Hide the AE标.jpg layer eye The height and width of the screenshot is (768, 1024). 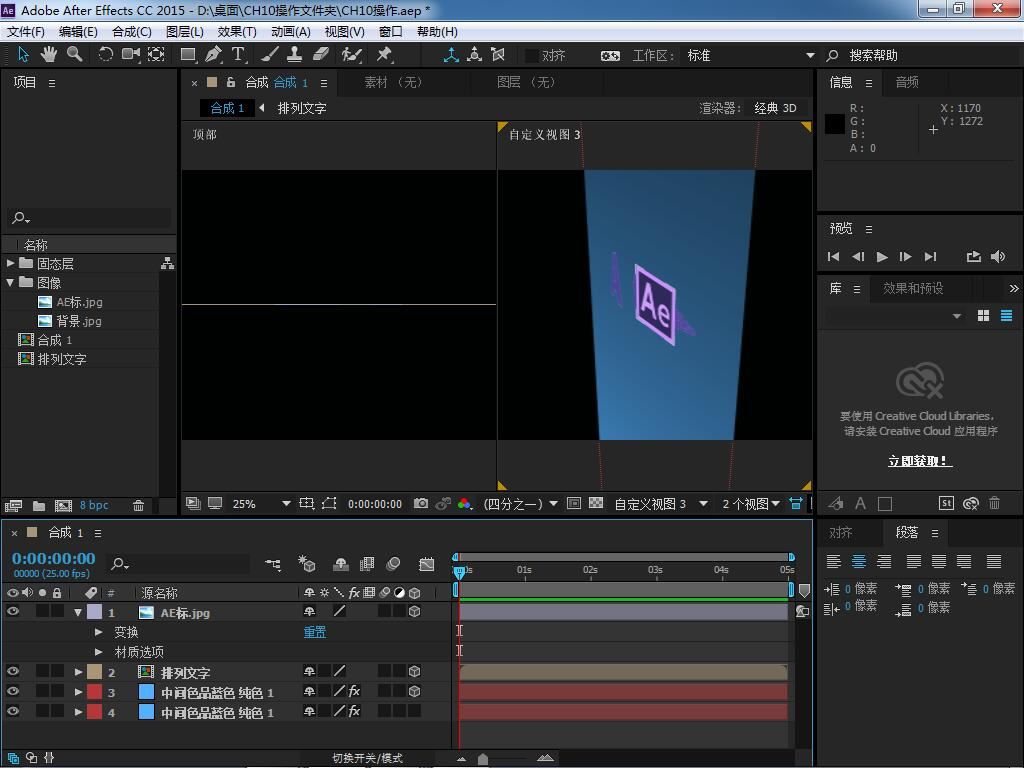point(12,612)
